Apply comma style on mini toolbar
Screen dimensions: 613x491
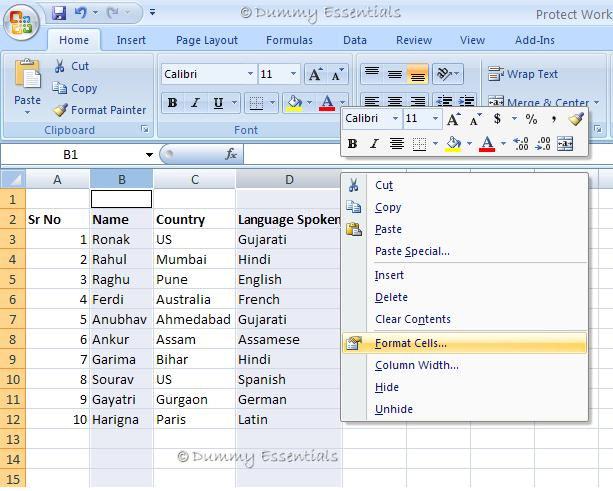(x=553, y=119)
